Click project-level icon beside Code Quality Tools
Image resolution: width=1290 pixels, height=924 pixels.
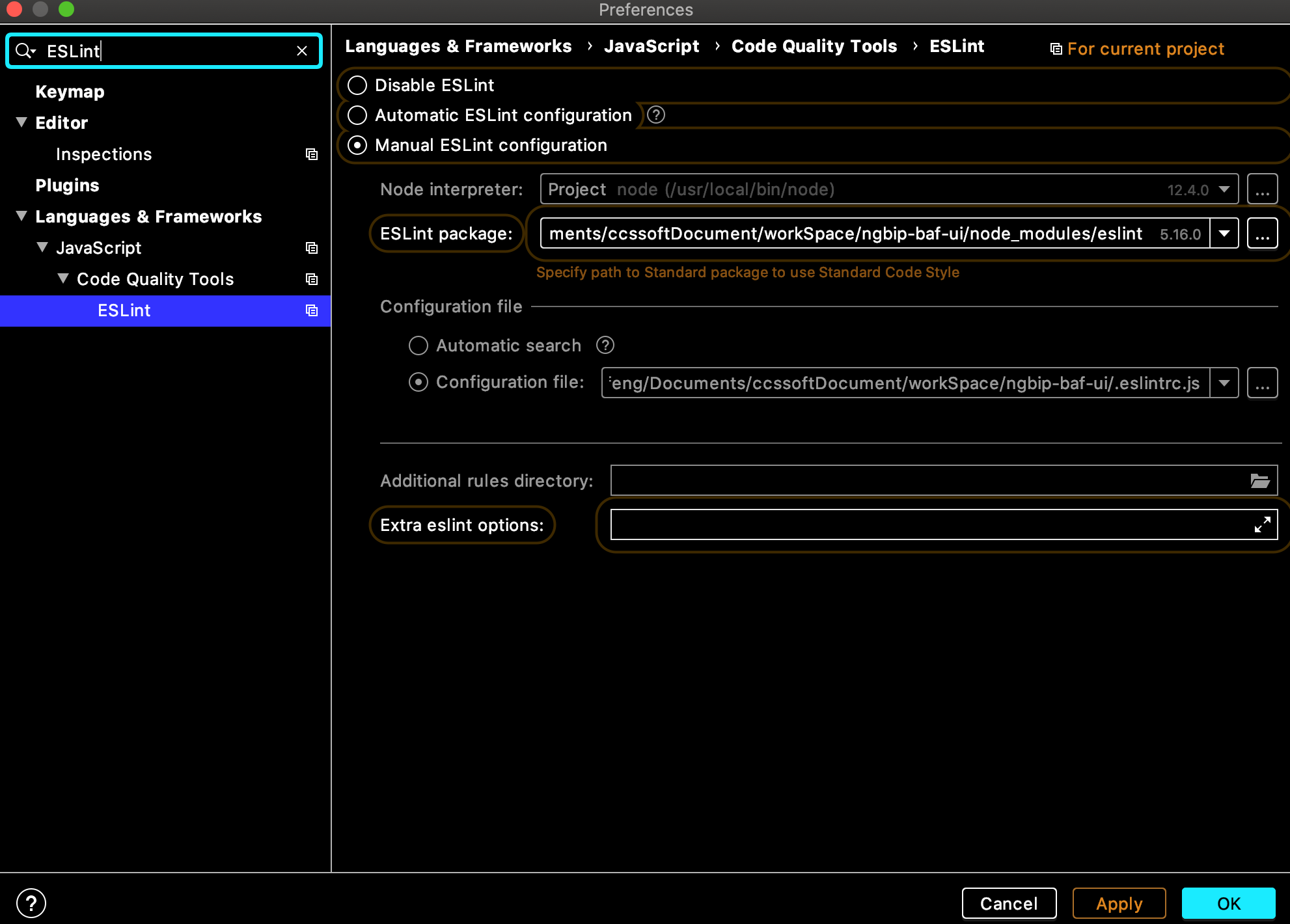pos(312,279)
